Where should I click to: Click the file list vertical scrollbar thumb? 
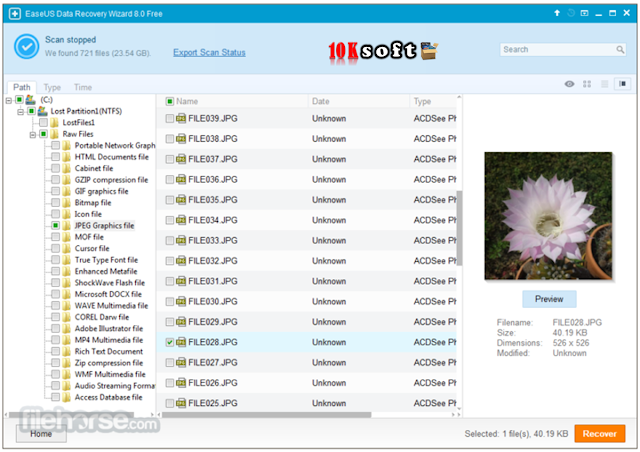tap(459, 228)
